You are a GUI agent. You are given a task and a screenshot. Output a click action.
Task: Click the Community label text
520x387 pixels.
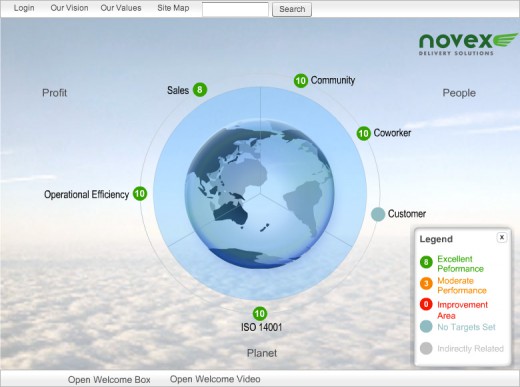click(333, 80)
